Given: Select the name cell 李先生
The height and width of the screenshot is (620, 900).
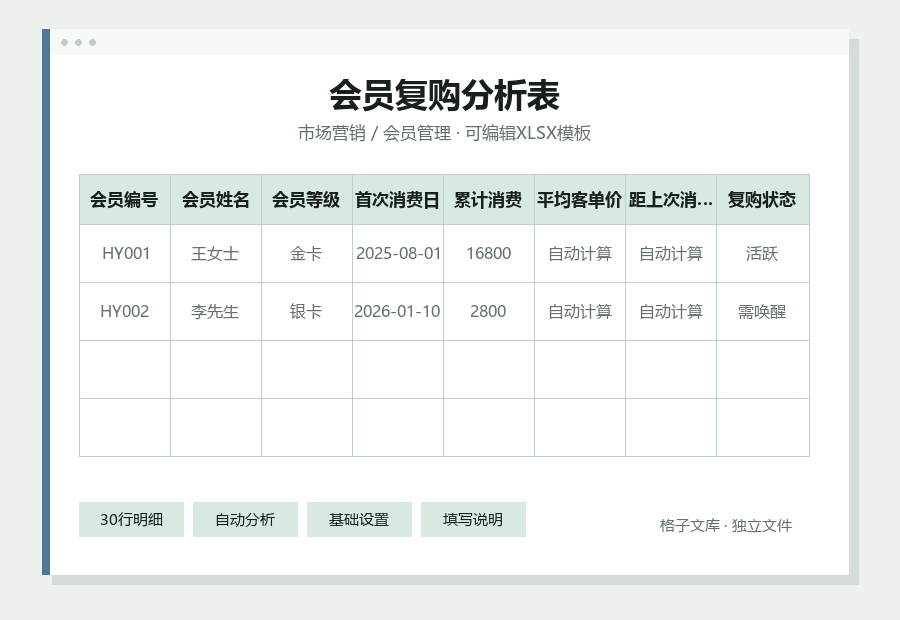Looking at the screenshot, I should (216, 312).
